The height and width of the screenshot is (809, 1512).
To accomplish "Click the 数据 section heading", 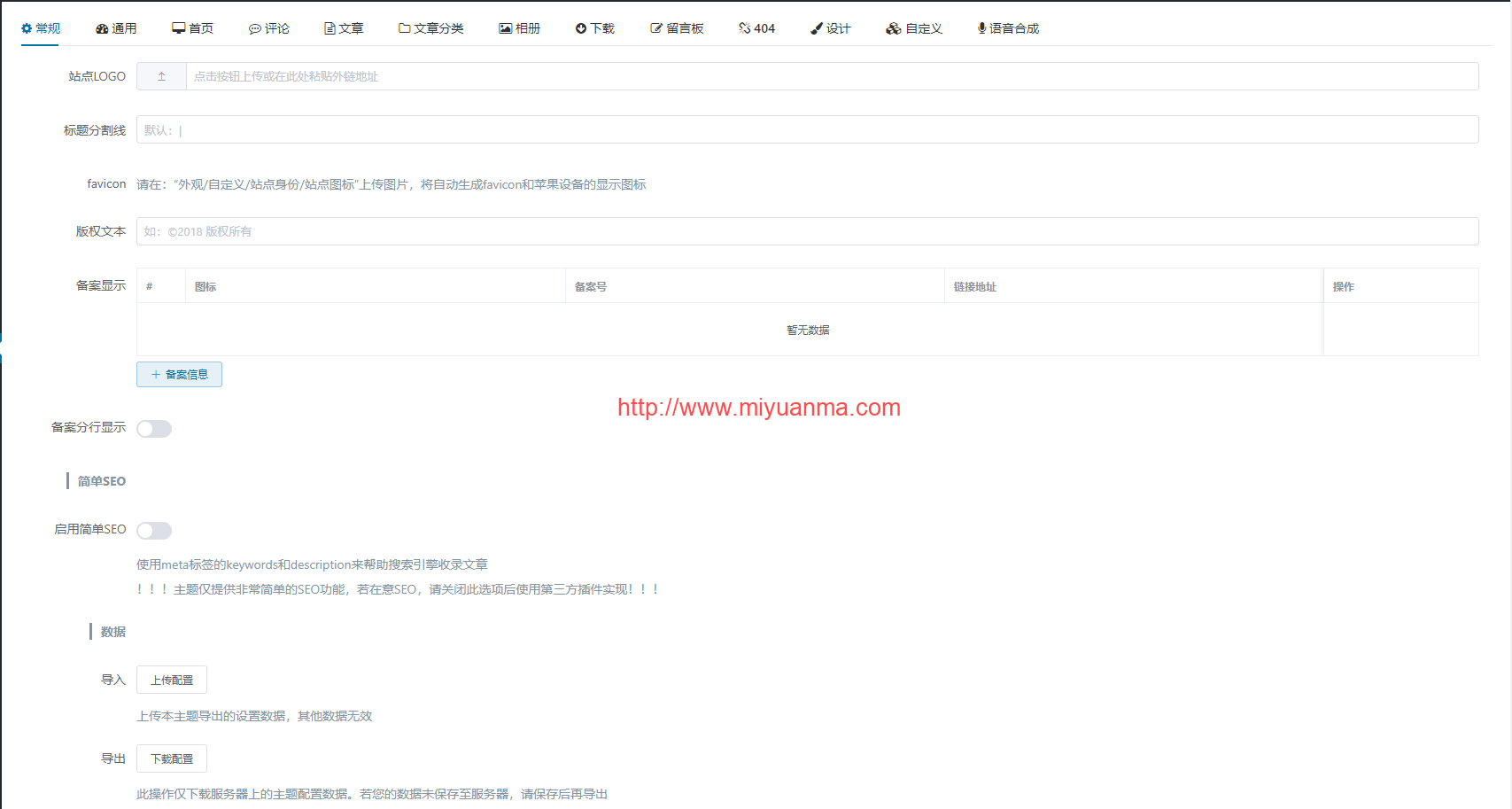I will click(113, 632).
